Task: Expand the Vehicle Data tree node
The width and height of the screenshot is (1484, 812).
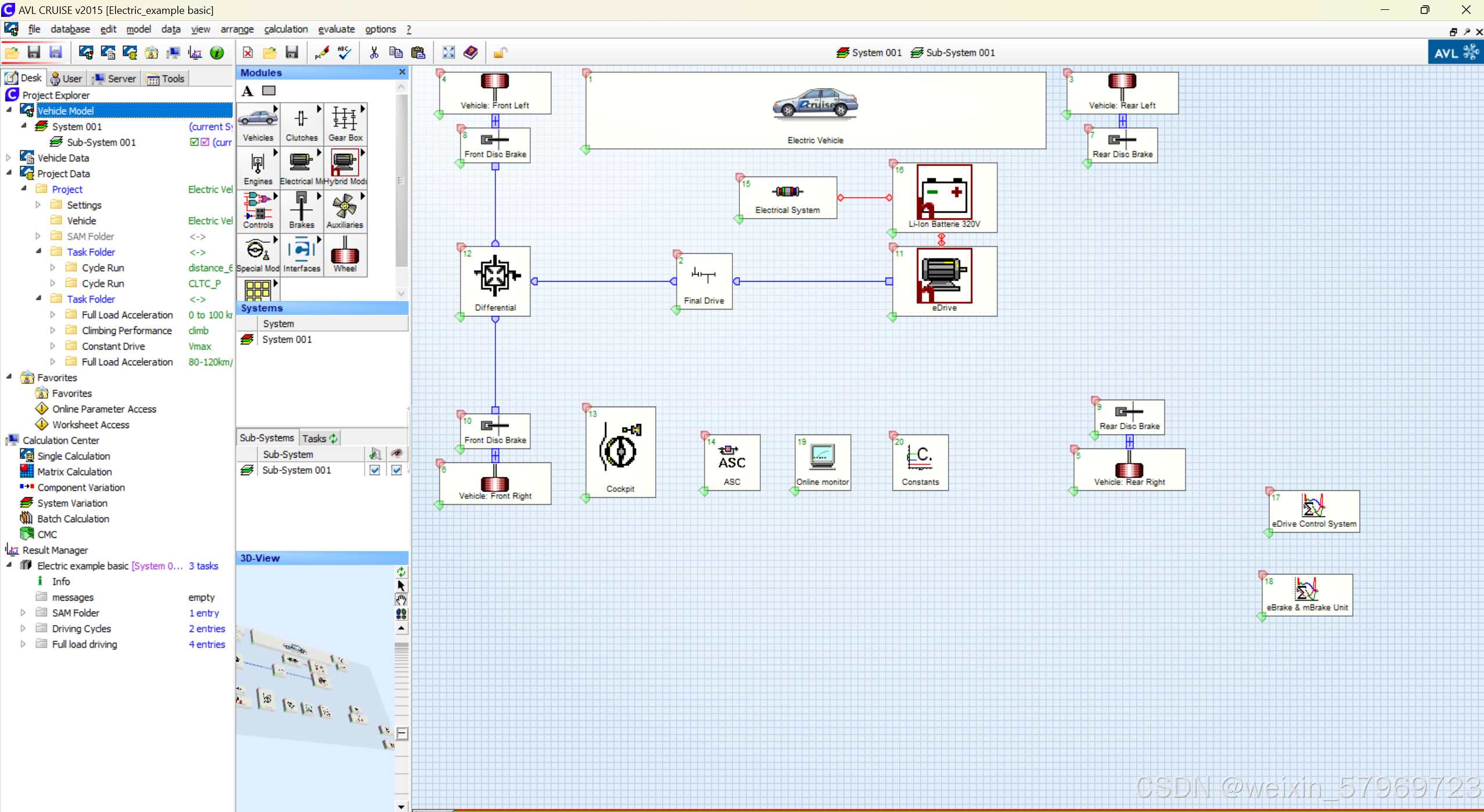Action: click(9, 158)
